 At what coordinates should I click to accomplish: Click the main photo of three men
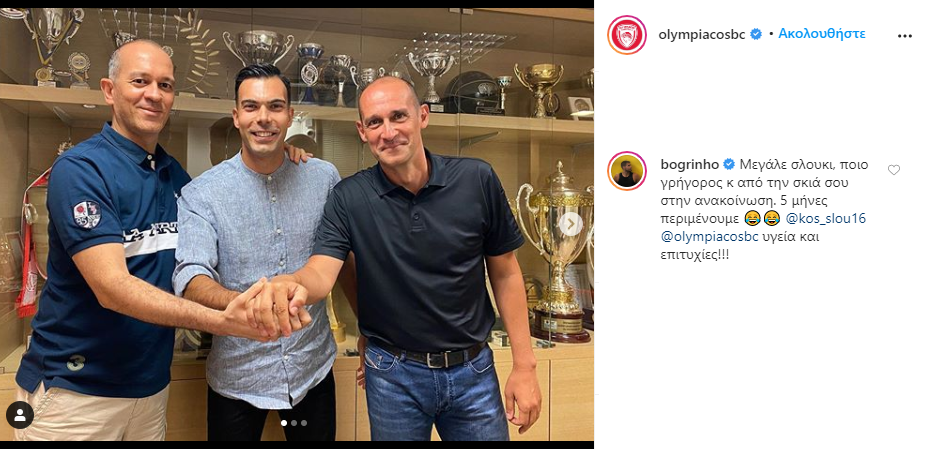pyautogui.click(x=297, y=224)
